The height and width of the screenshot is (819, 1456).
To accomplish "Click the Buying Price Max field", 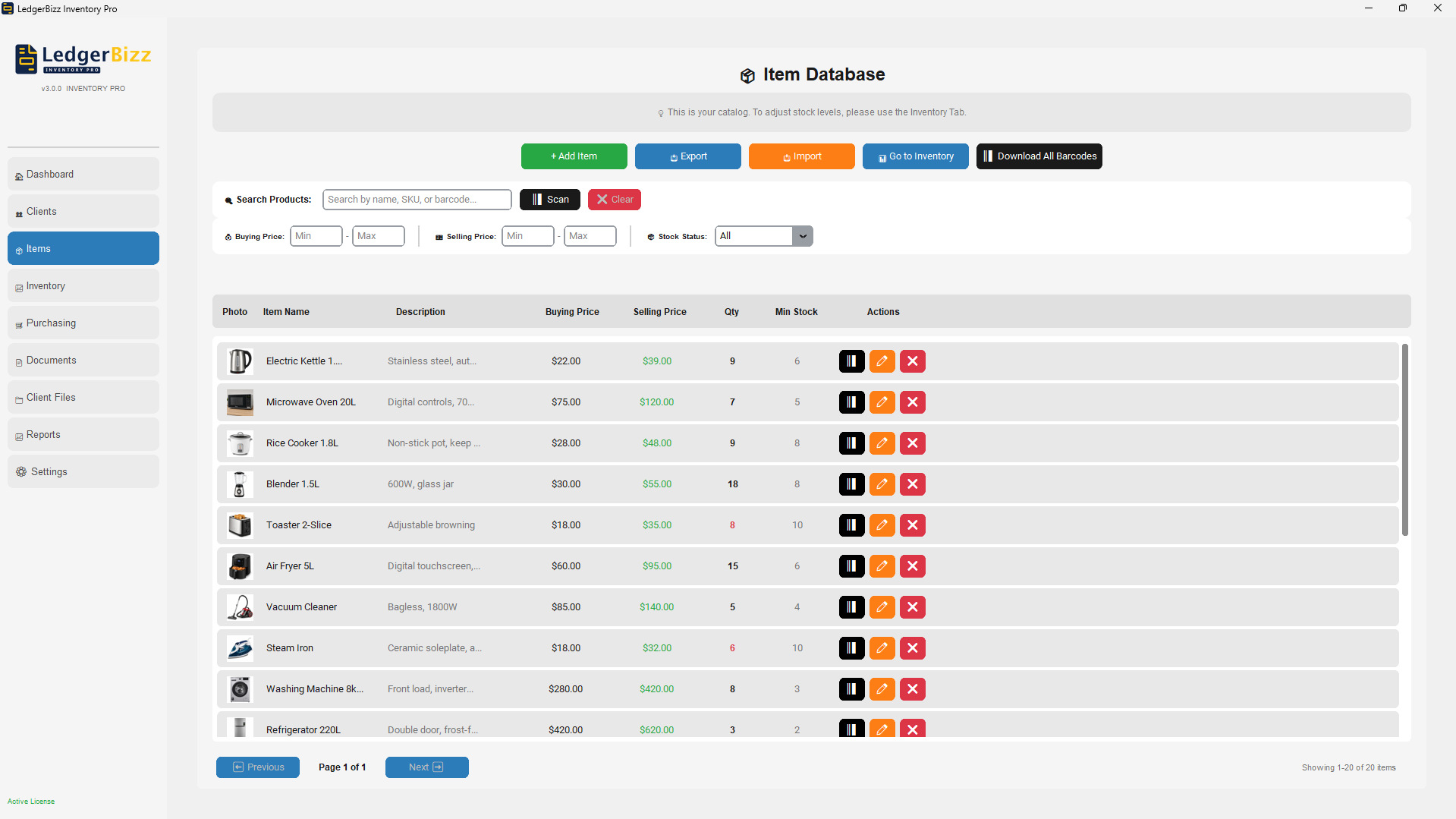I will (378, 236).
